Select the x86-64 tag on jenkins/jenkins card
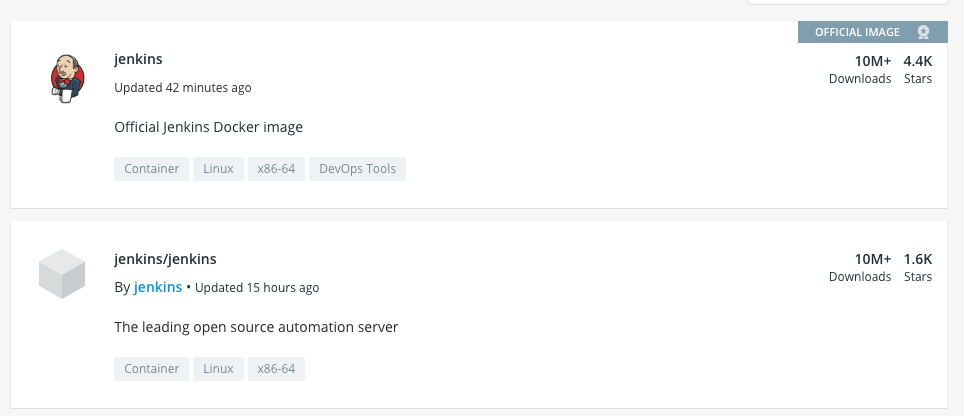Image resolution: width=964 pixels, height=416 pixels. (x=276, y=369)
